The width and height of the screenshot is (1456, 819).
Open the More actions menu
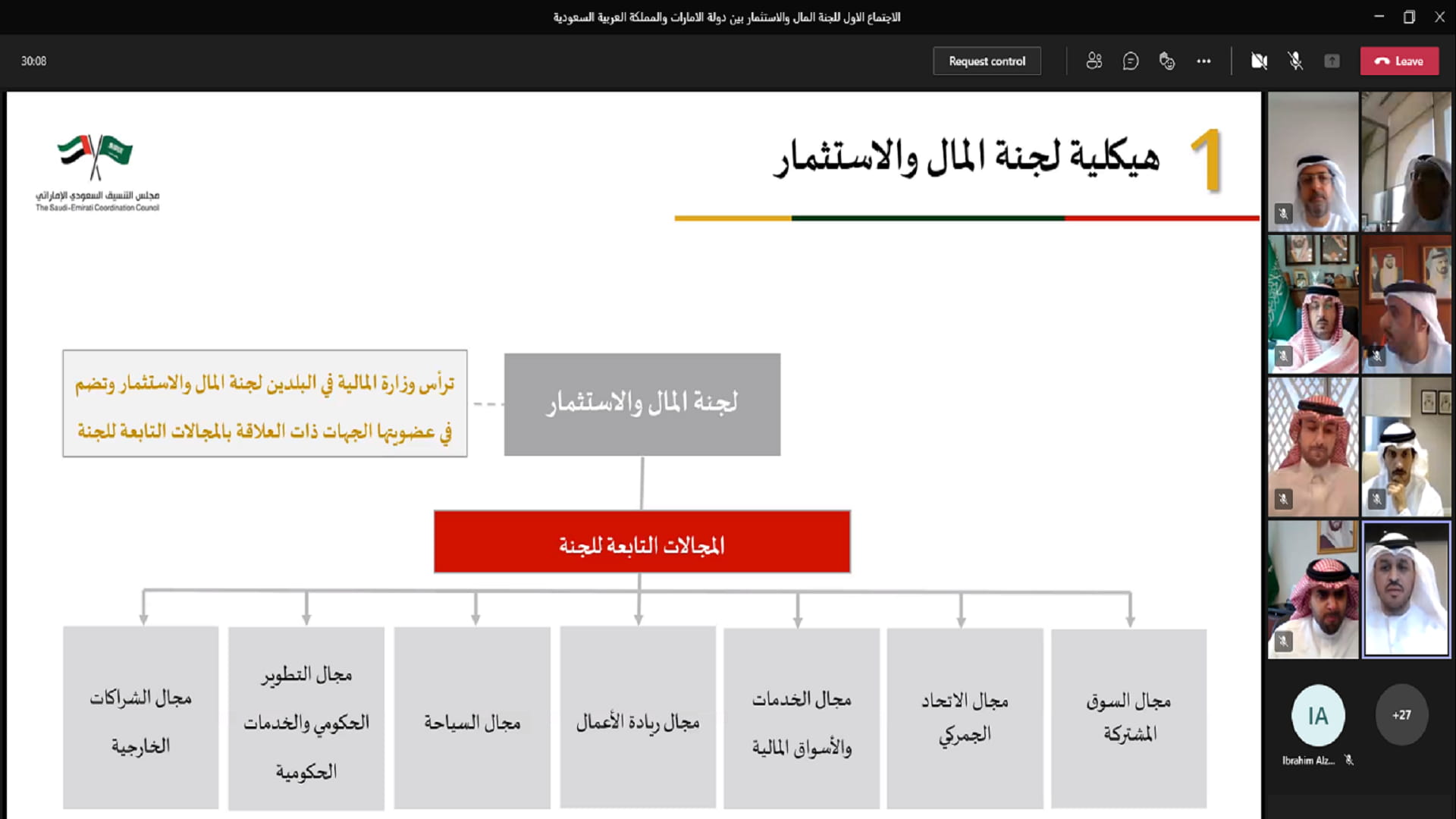1204,61
